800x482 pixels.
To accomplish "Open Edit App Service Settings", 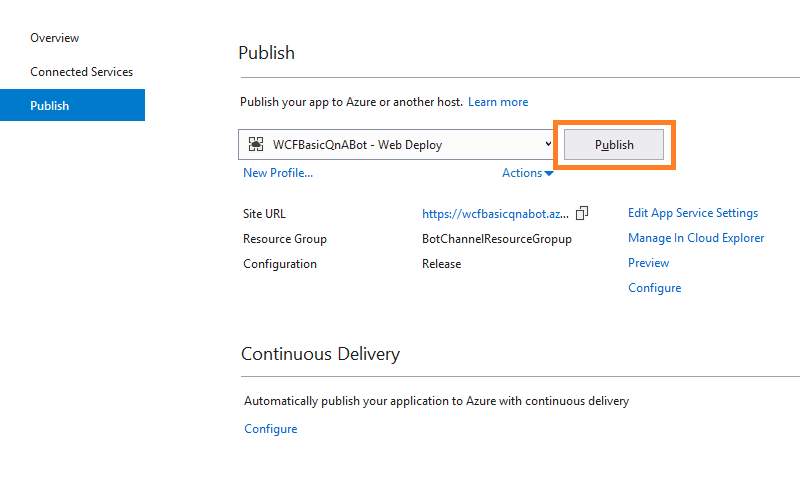I will [693, 213].
